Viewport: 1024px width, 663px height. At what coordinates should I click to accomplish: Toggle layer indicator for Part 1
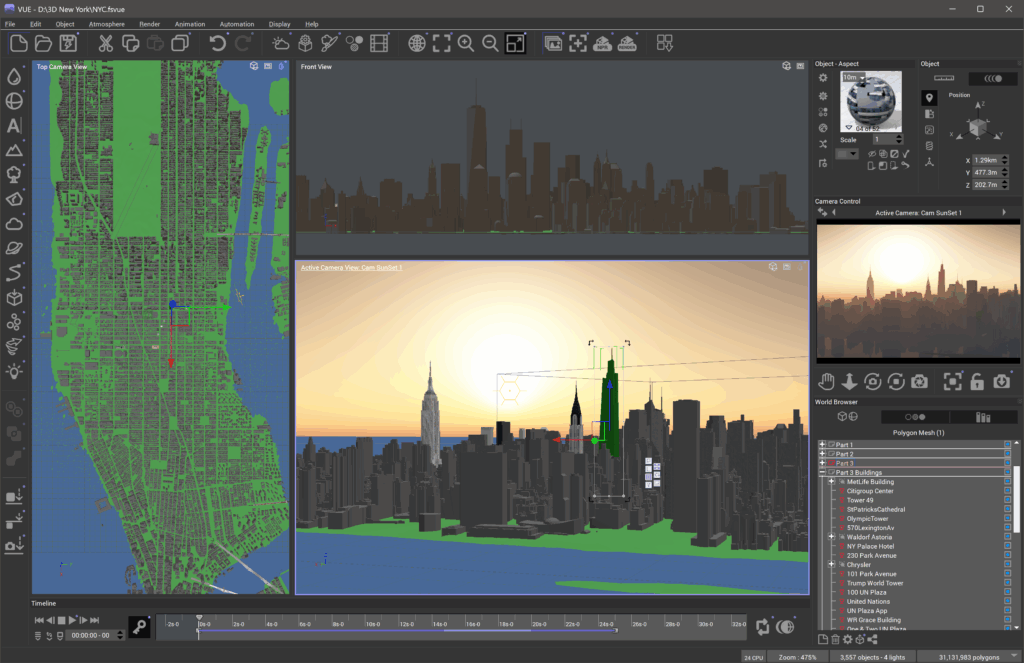coord(1007,444)
